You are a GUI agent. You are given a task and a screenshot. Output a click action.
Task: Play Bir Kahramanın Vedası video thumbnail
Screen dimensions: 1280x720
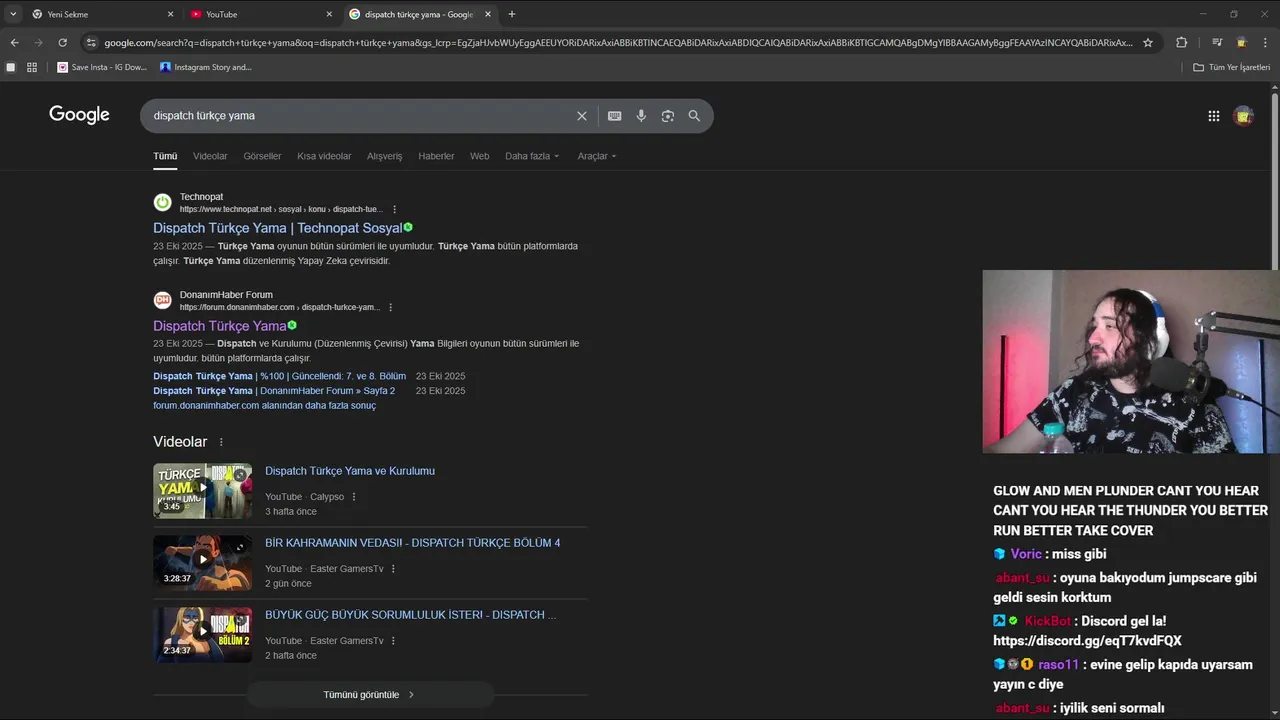click(x=202, y=562)
